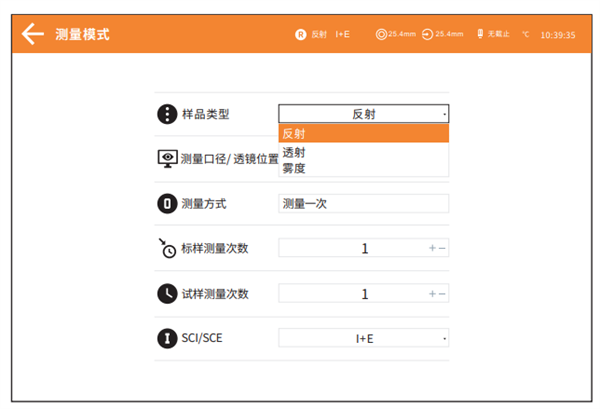Click the back arrow in the header

pyautogui.click(x=33, y=34)
